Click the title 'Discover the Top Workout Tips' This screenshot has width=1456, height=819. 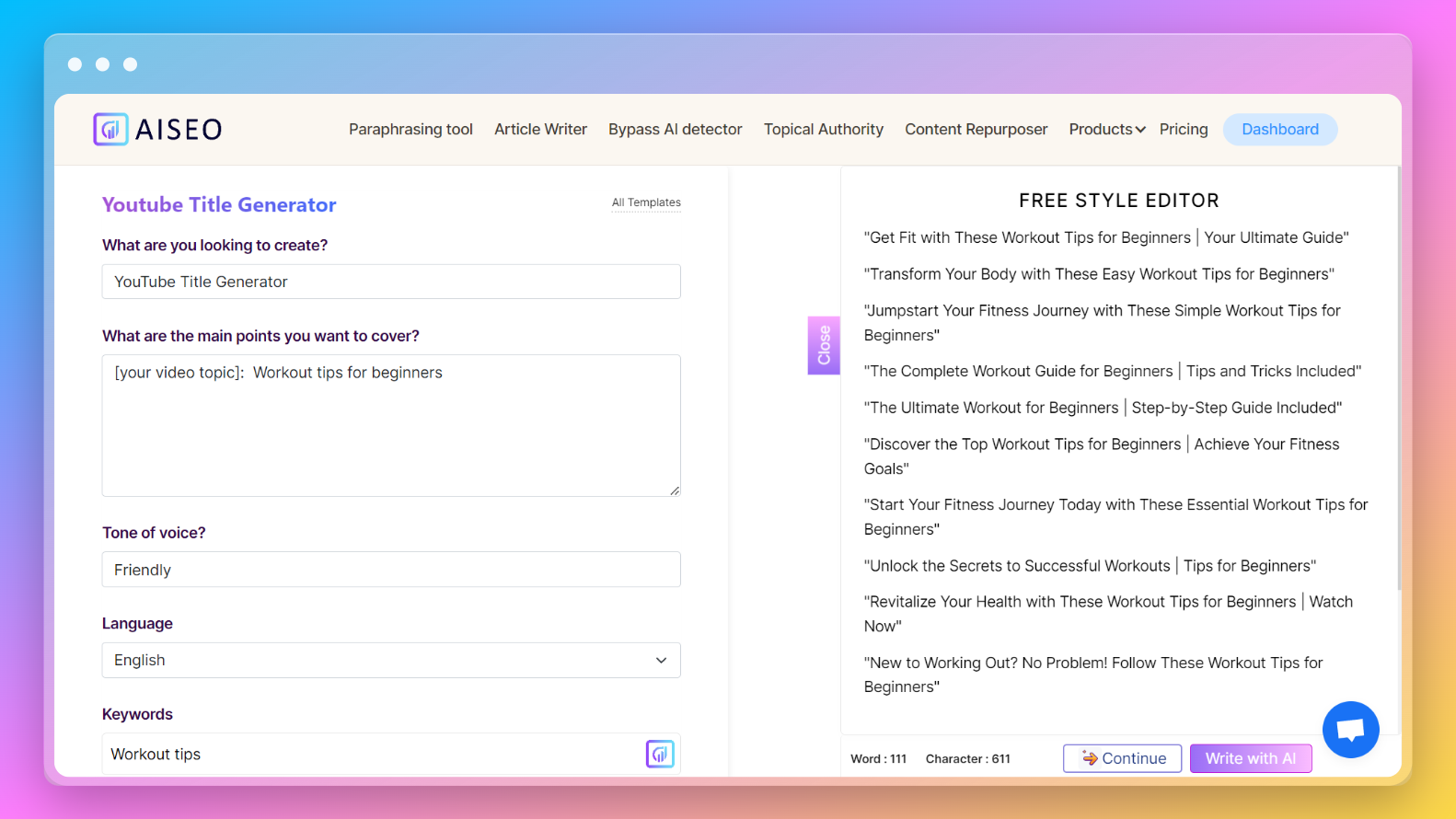(1102, 456)
